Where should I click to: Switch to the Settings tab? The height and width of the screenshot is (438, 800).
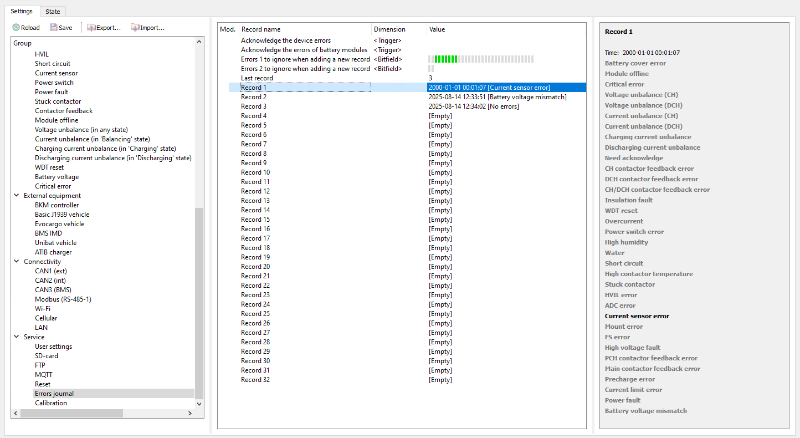pos(21,11)
